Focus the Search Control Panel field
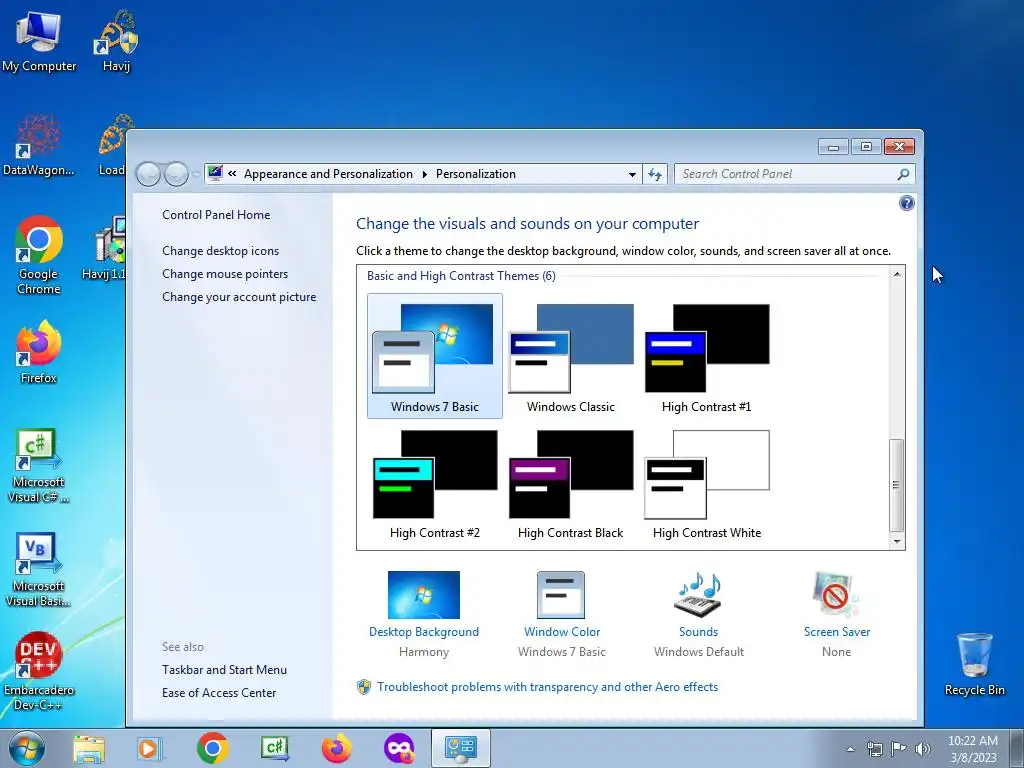 pos(794,174)
